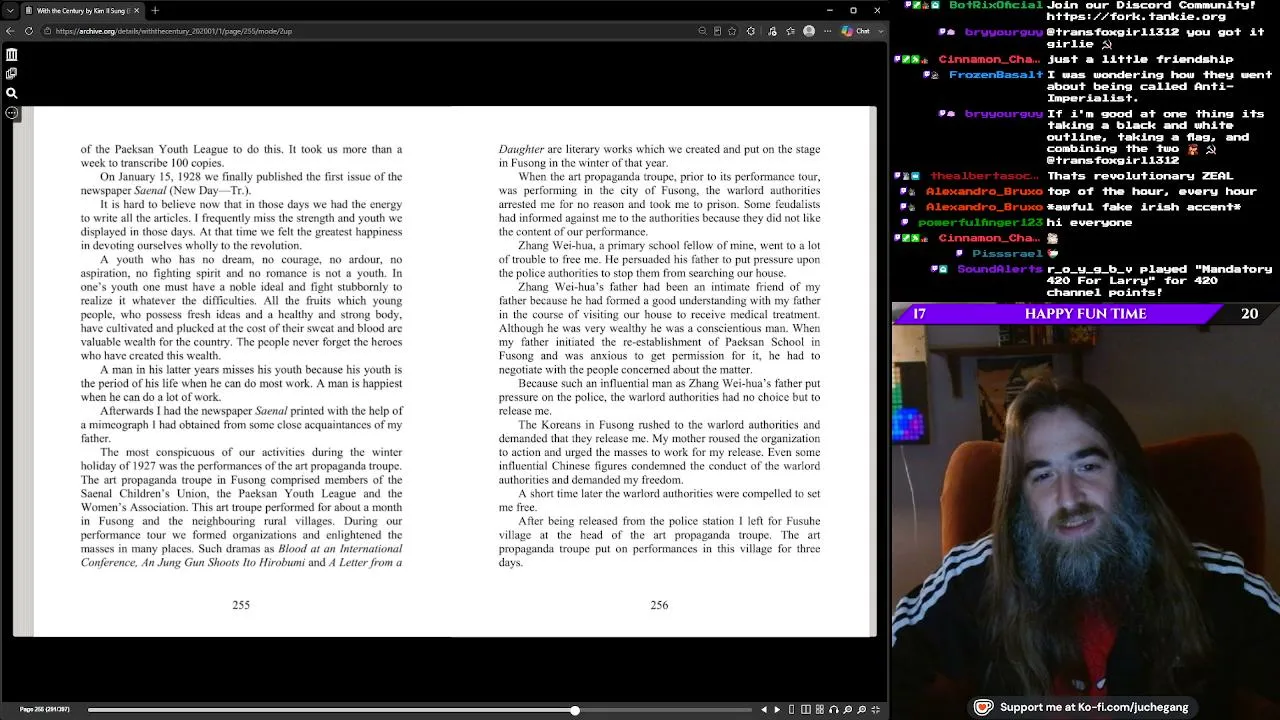Flip to the next page with right arrow

777,710
